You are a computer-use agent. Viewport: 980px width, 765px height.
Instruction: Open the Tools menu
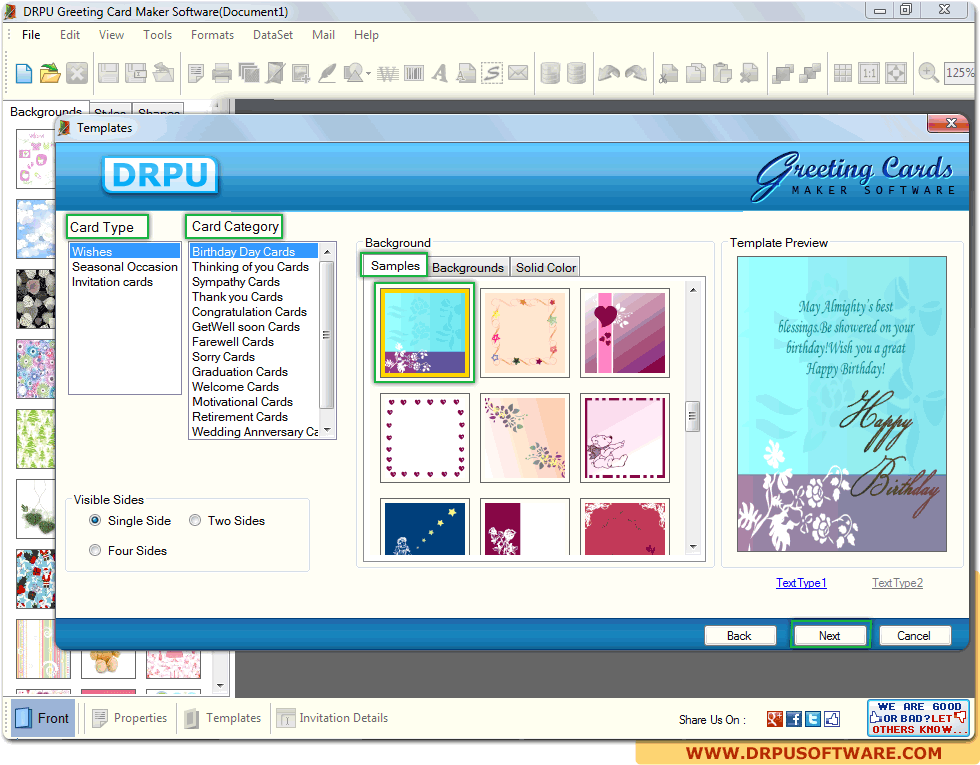click(158, 35)
